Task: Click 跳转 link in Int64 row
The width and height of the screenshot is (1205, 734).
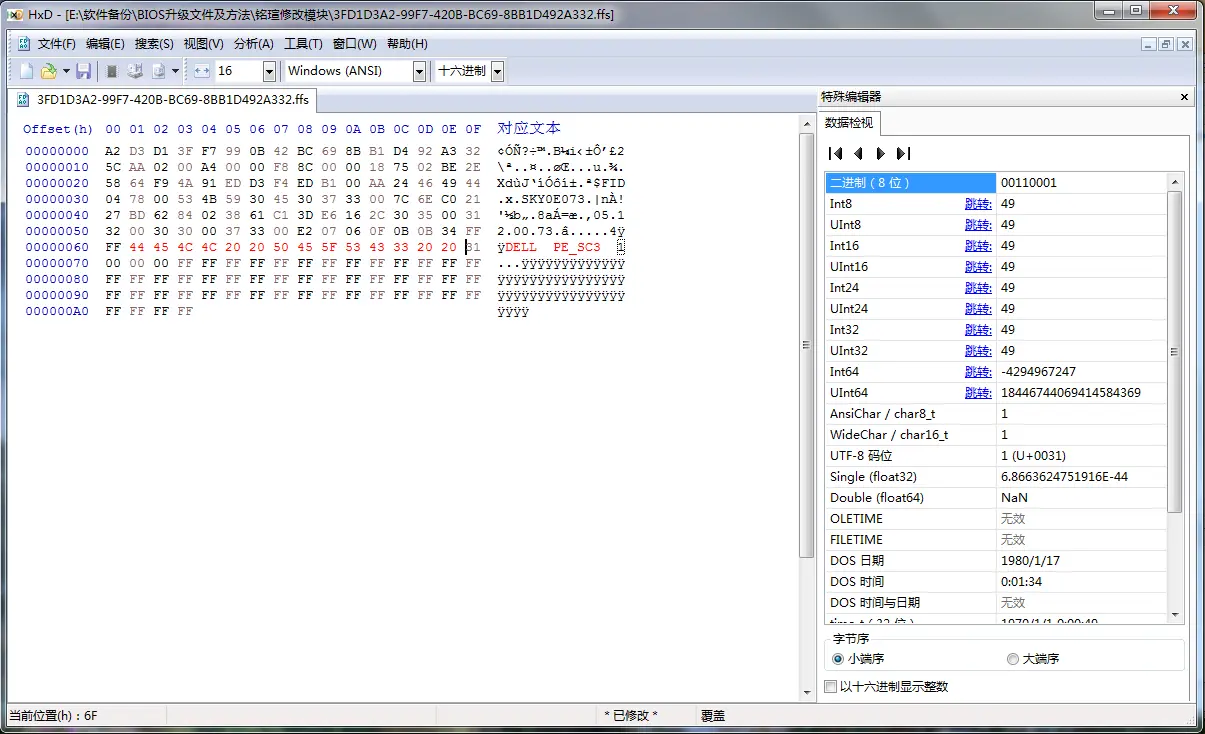Action: coord(978,372)
